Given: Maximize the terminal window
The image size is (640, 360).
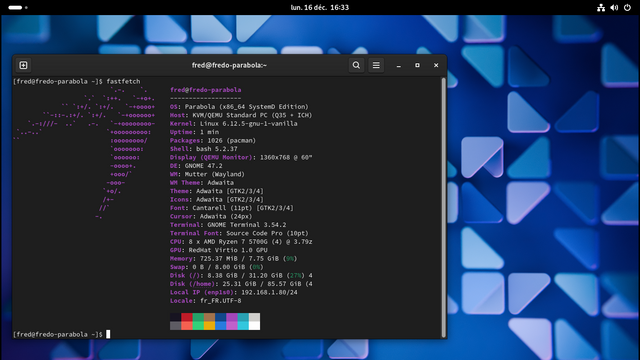Looking at the screenshot, I should point(417,65).
